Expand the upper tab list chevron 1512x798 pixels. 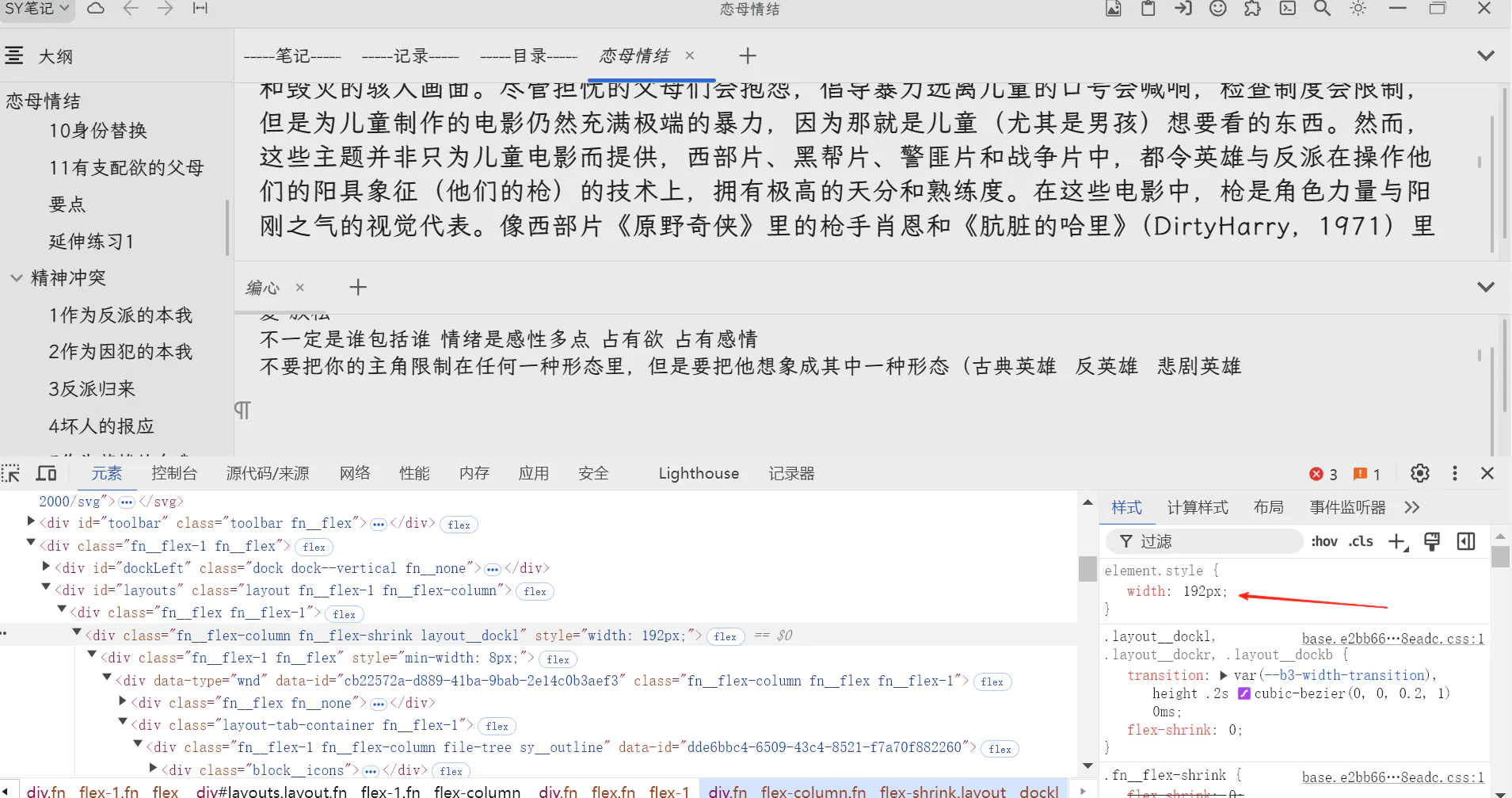point(1486,55)
